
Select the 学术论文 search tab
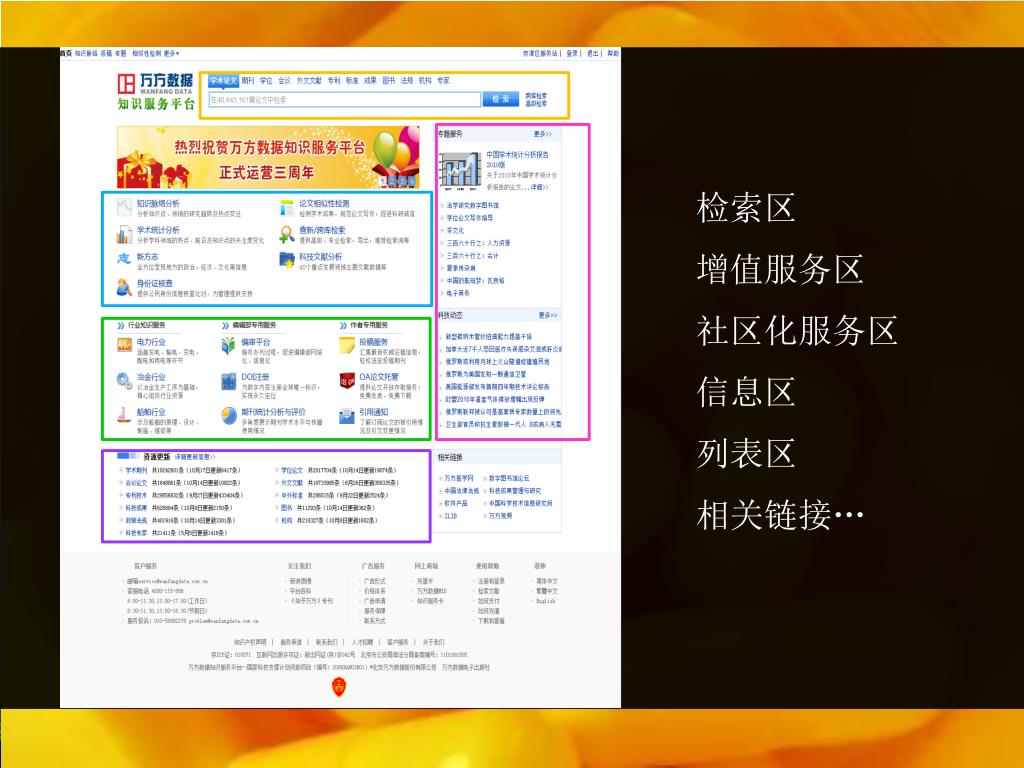pos(223,81)
